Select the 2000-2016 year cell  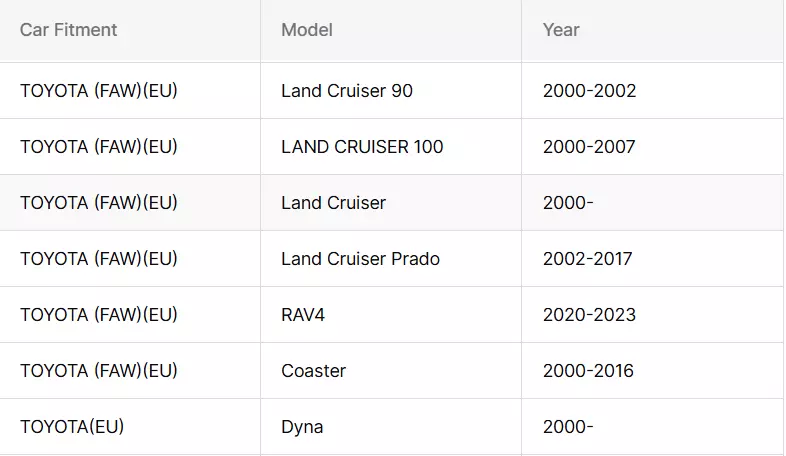(652, 371)
